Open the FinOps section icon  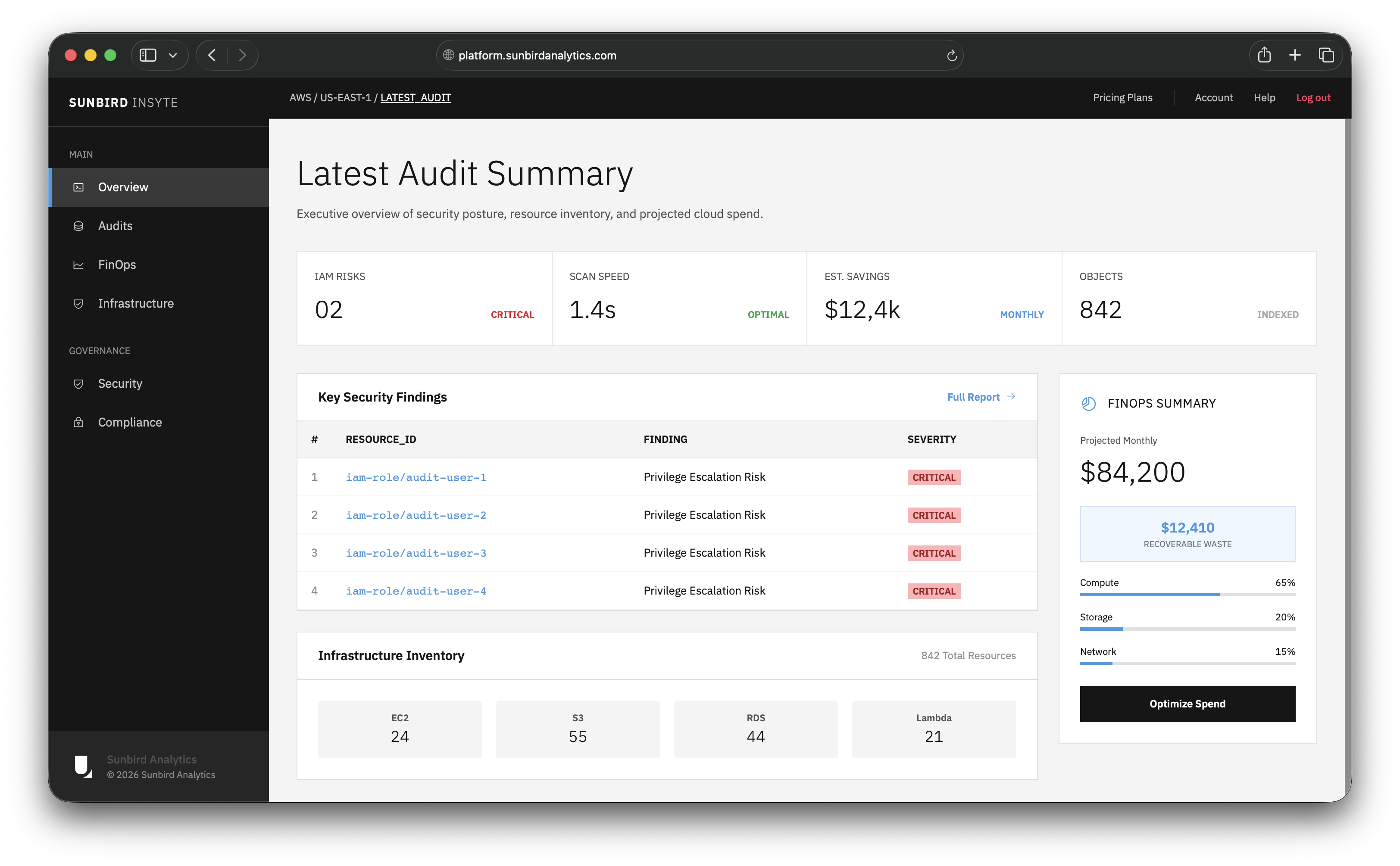pyautogui.click(x=78, y=264)
